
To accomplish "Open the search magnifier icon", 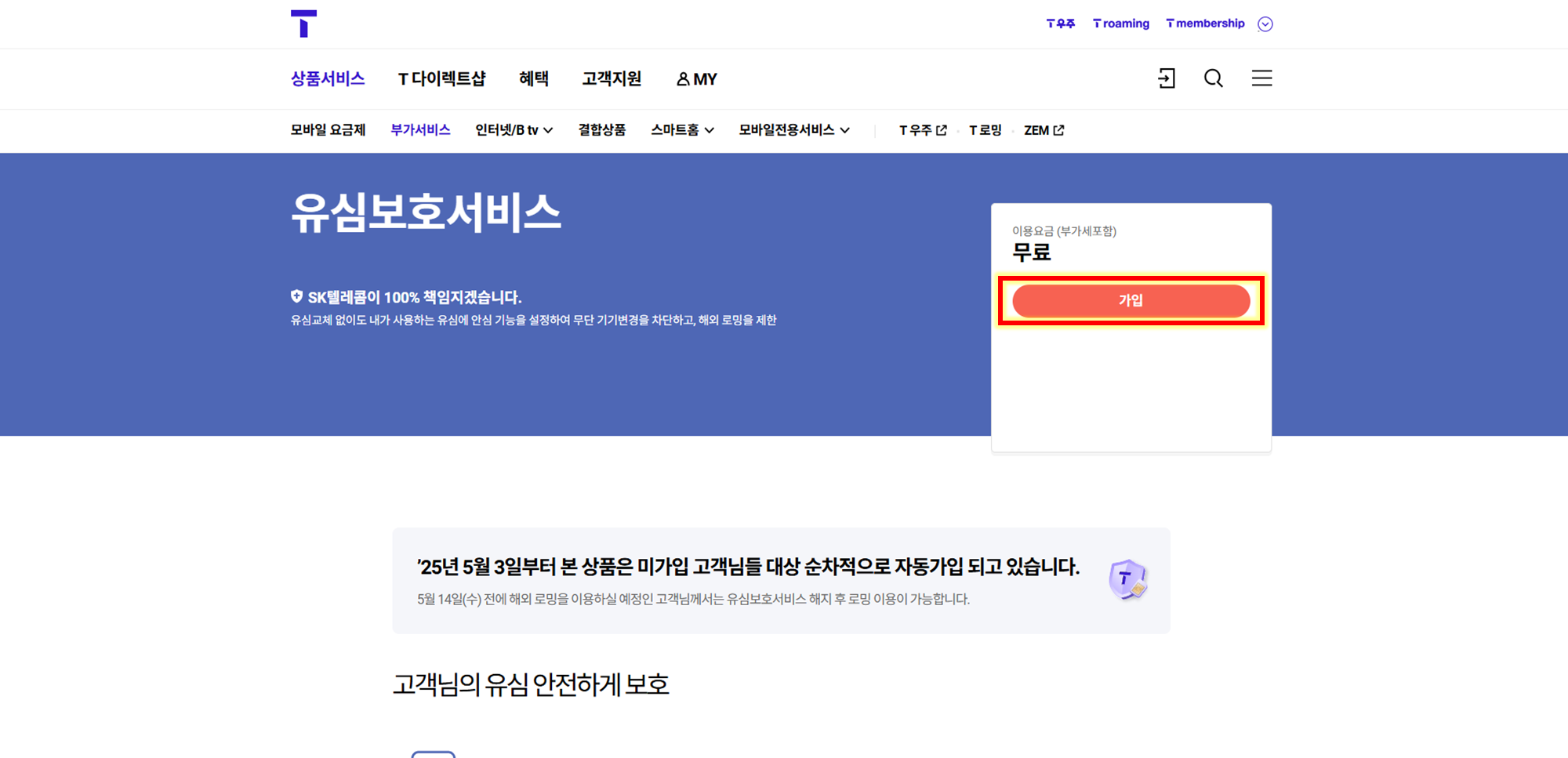I will (x=1214, y=78).
